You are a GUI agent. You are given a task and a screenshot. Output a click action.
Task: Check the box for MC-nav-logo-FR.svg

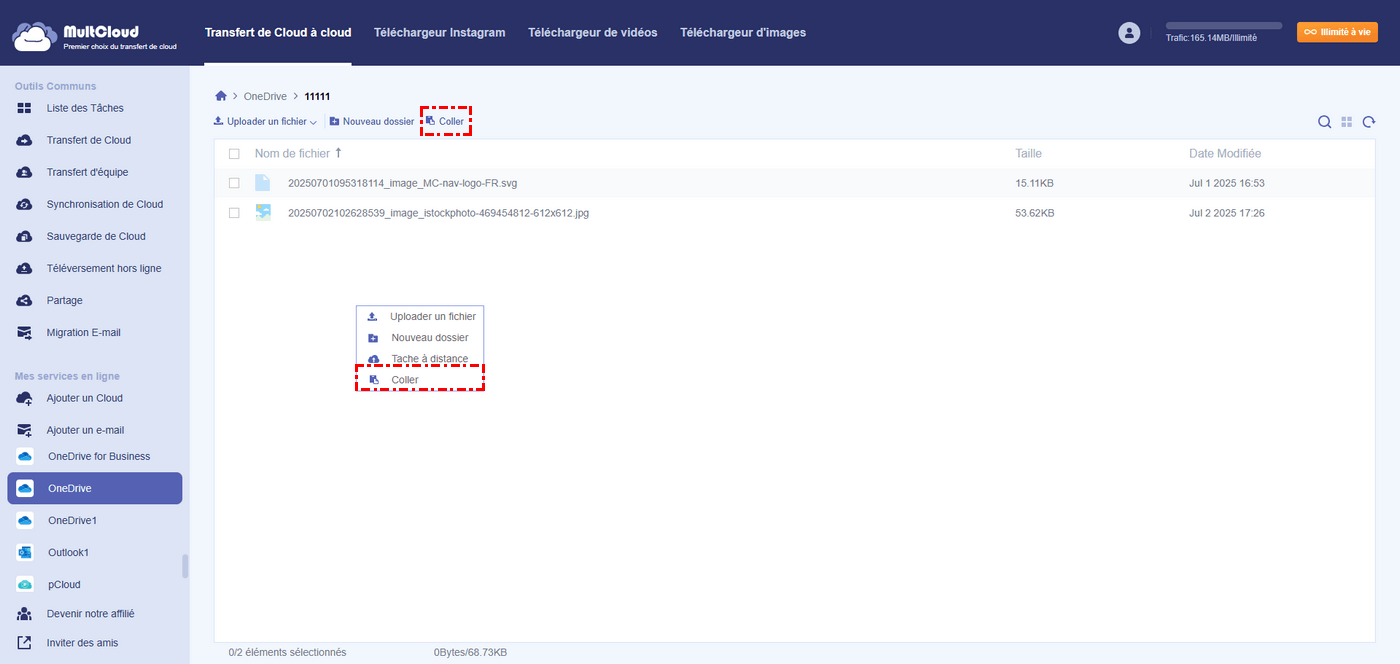[x=234, y=183]
